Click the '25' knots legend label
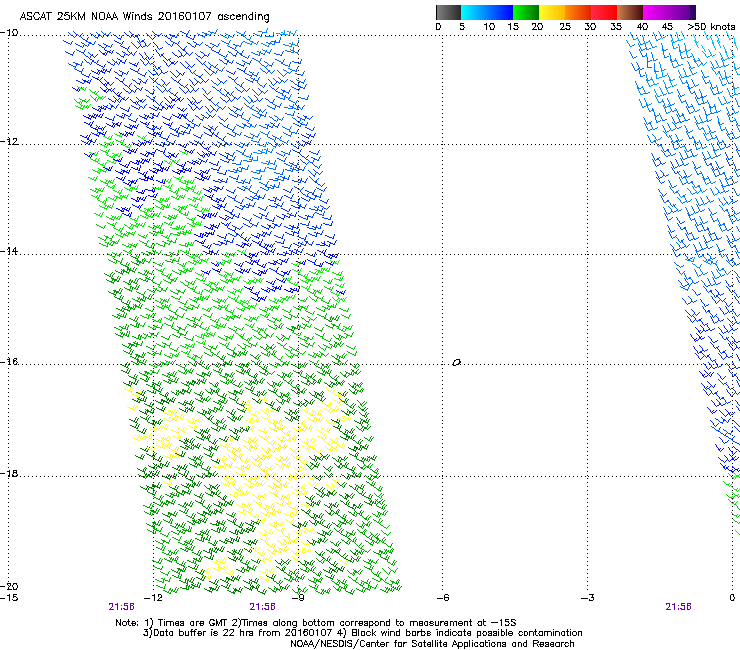This screenshot has width=740, height=650. tap(565, 27)
